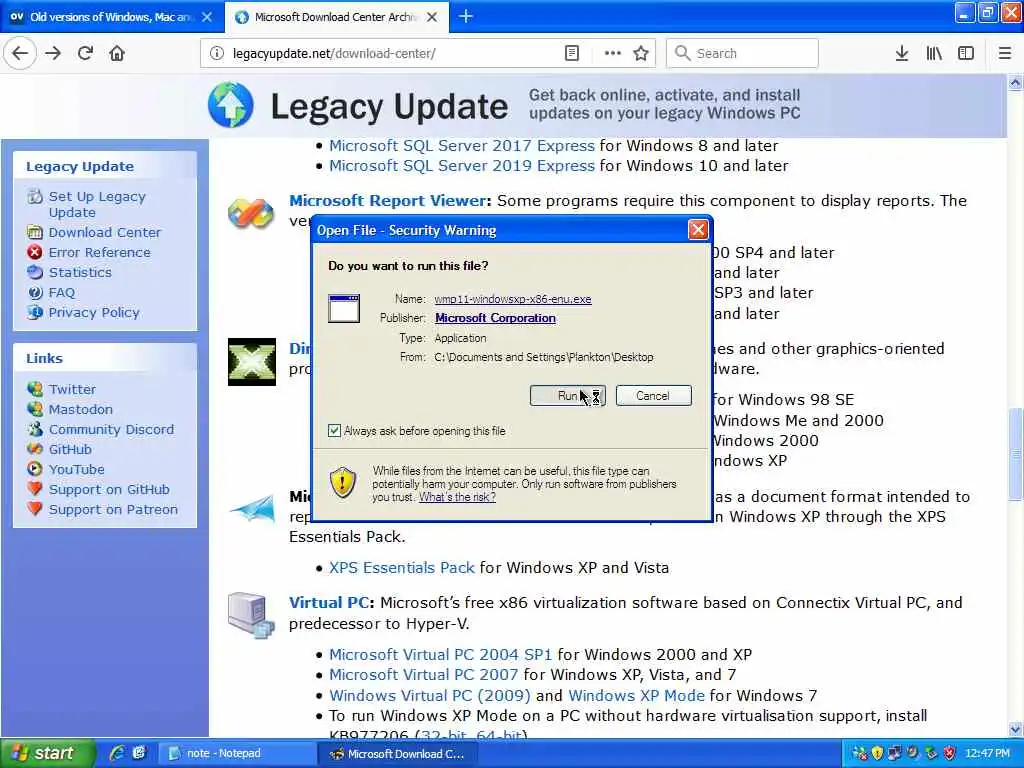The image size is (1024, 768).
Task: Open Mastodon link in sidebar
Action: (80, 409)
